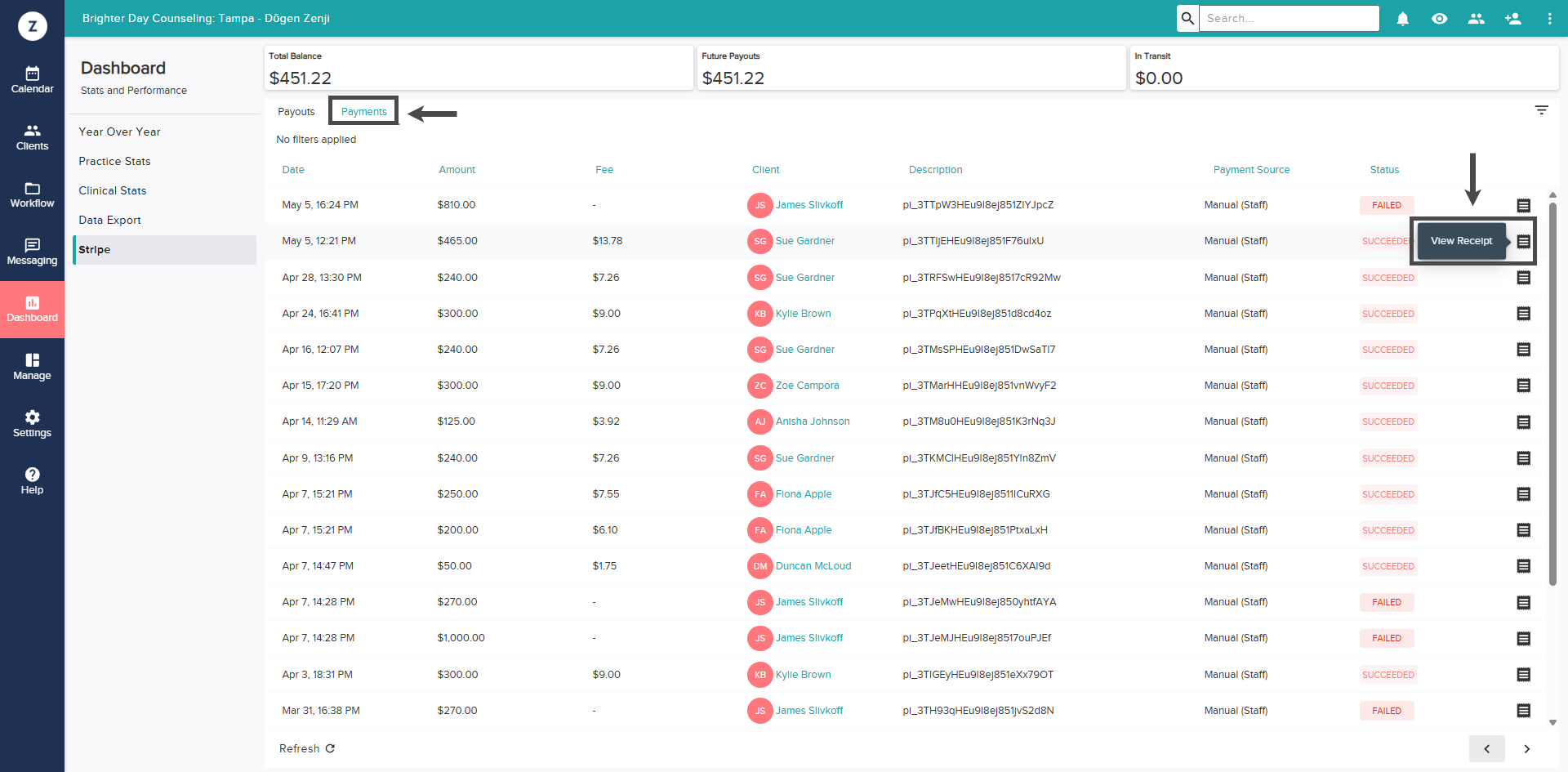This screenshot has width=1568, height=772.
Task: Click the Client column header
Action: [x=766, y=170]
